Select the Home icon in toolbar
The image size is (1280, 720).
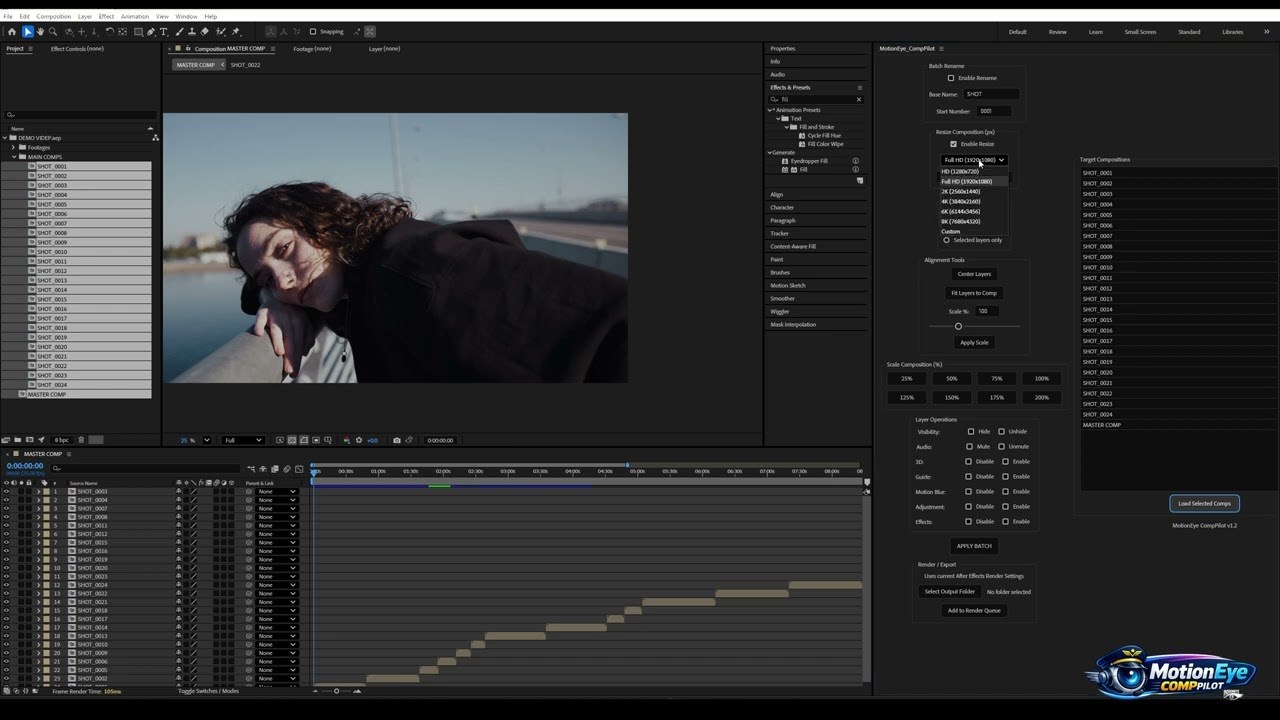point(12,32)
